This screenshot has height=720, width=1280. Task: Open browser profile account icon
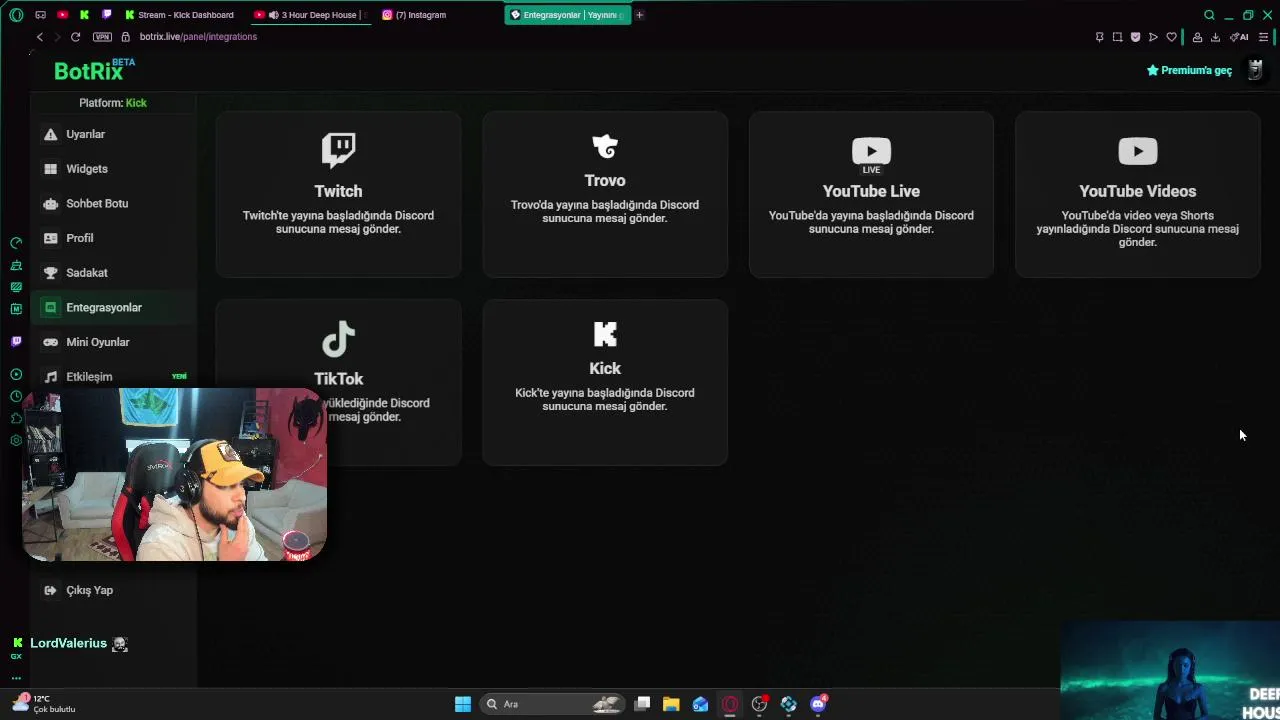[x=1197, y=37]
